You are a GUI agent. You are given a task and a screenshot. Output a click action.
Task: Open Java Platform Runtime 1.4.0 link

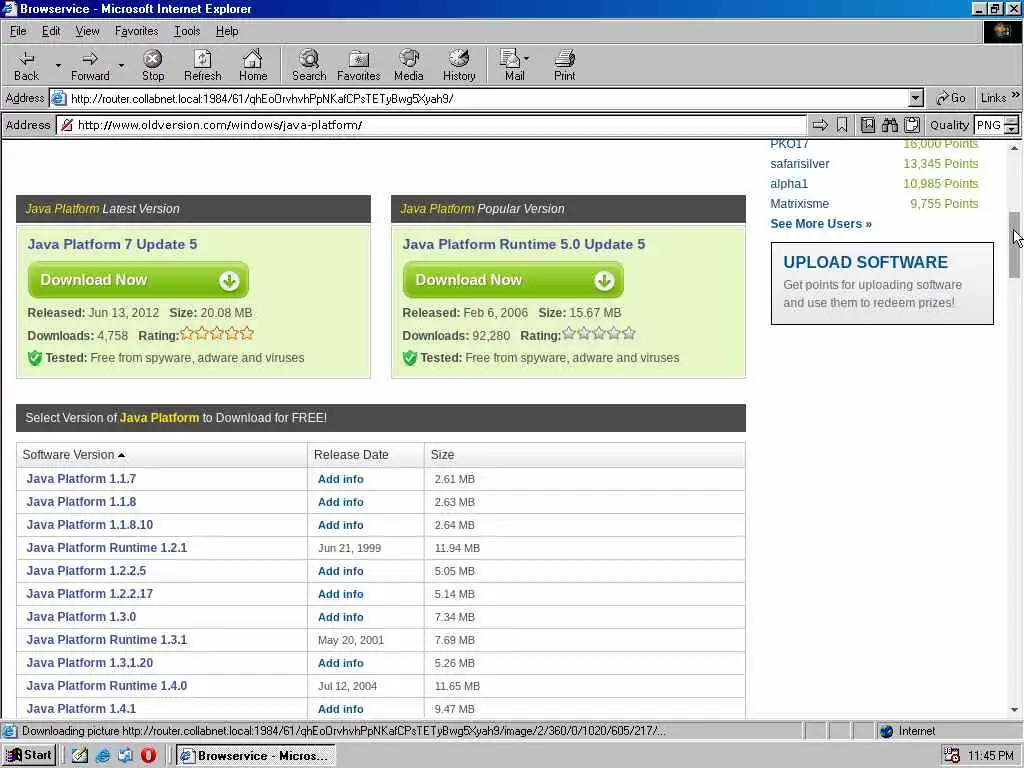click(x=106, y=686)
